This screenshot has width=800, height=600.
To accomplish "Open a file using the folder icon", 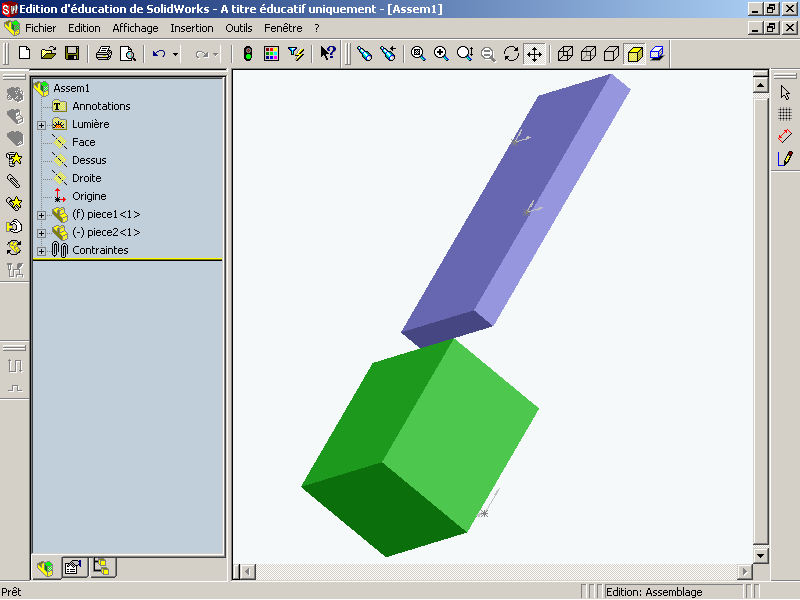I will [48, 53].
